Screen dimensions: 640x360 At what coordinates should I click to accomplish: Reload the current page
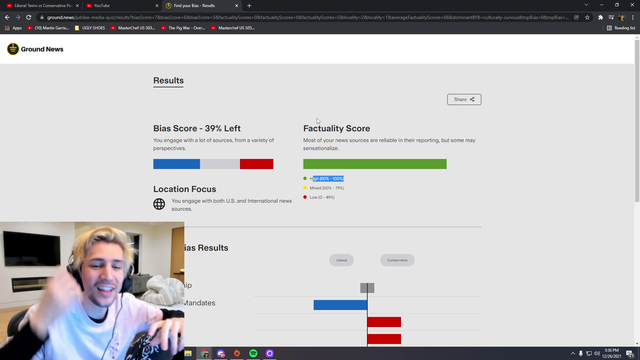(x=29, y=18)
